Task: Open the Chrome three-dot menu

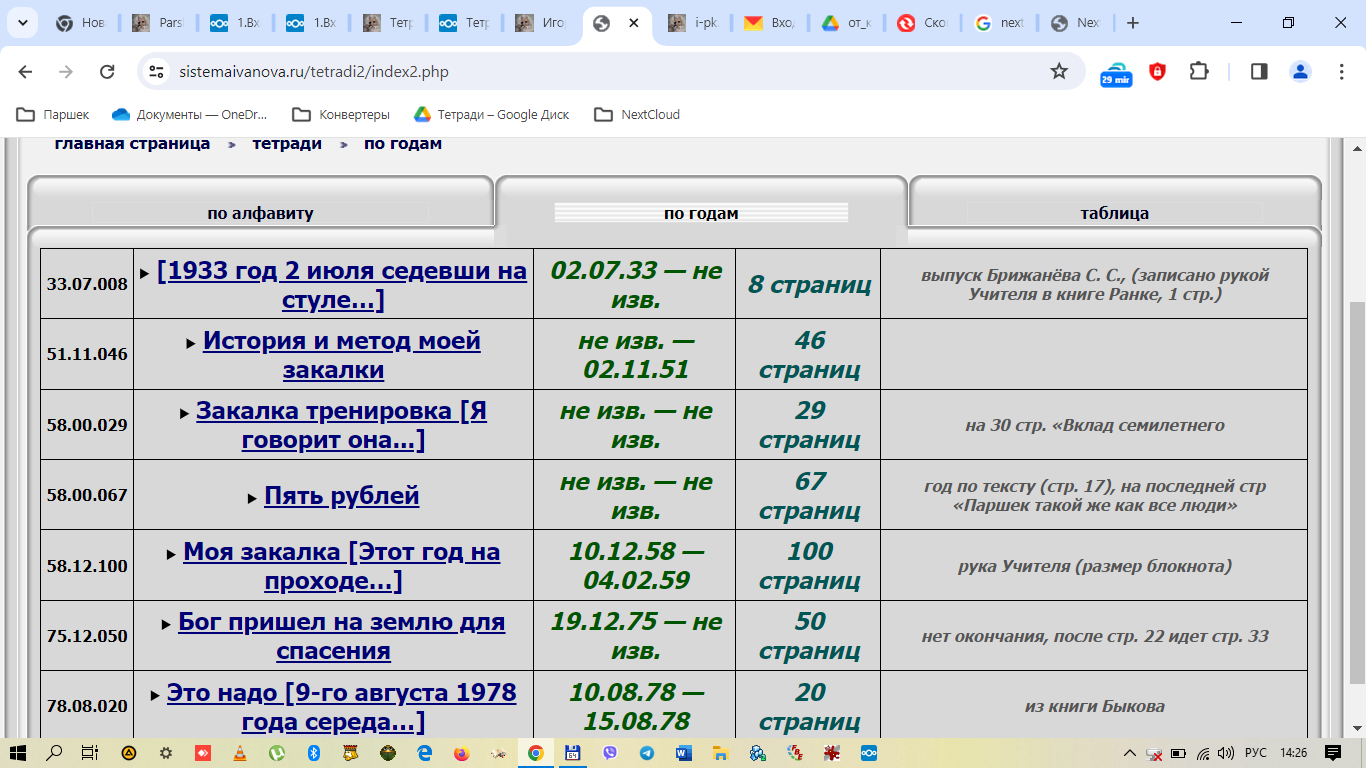Action: [x=1342, y=71]
